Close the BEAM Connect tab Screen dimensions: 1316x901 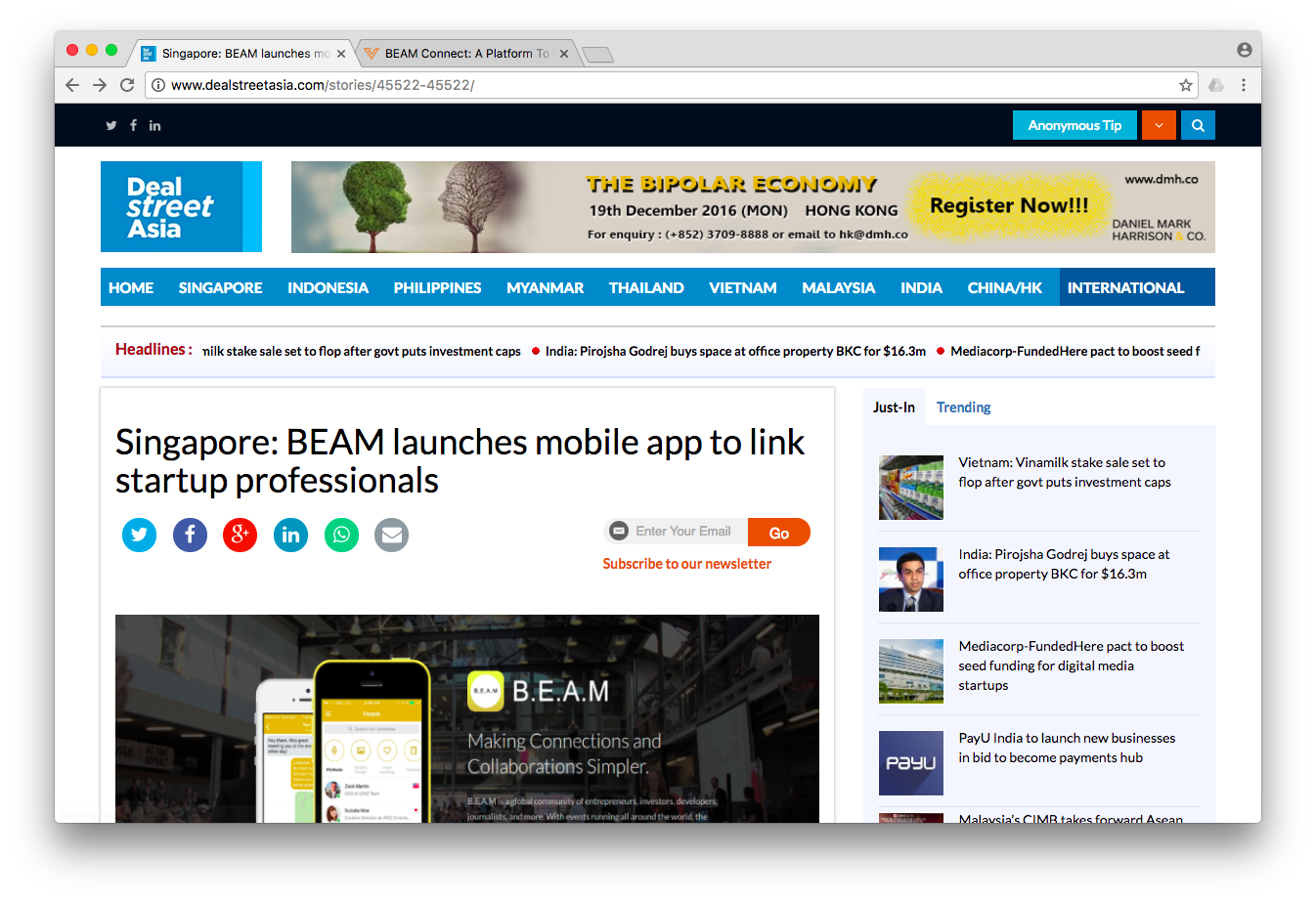[563, 54]
